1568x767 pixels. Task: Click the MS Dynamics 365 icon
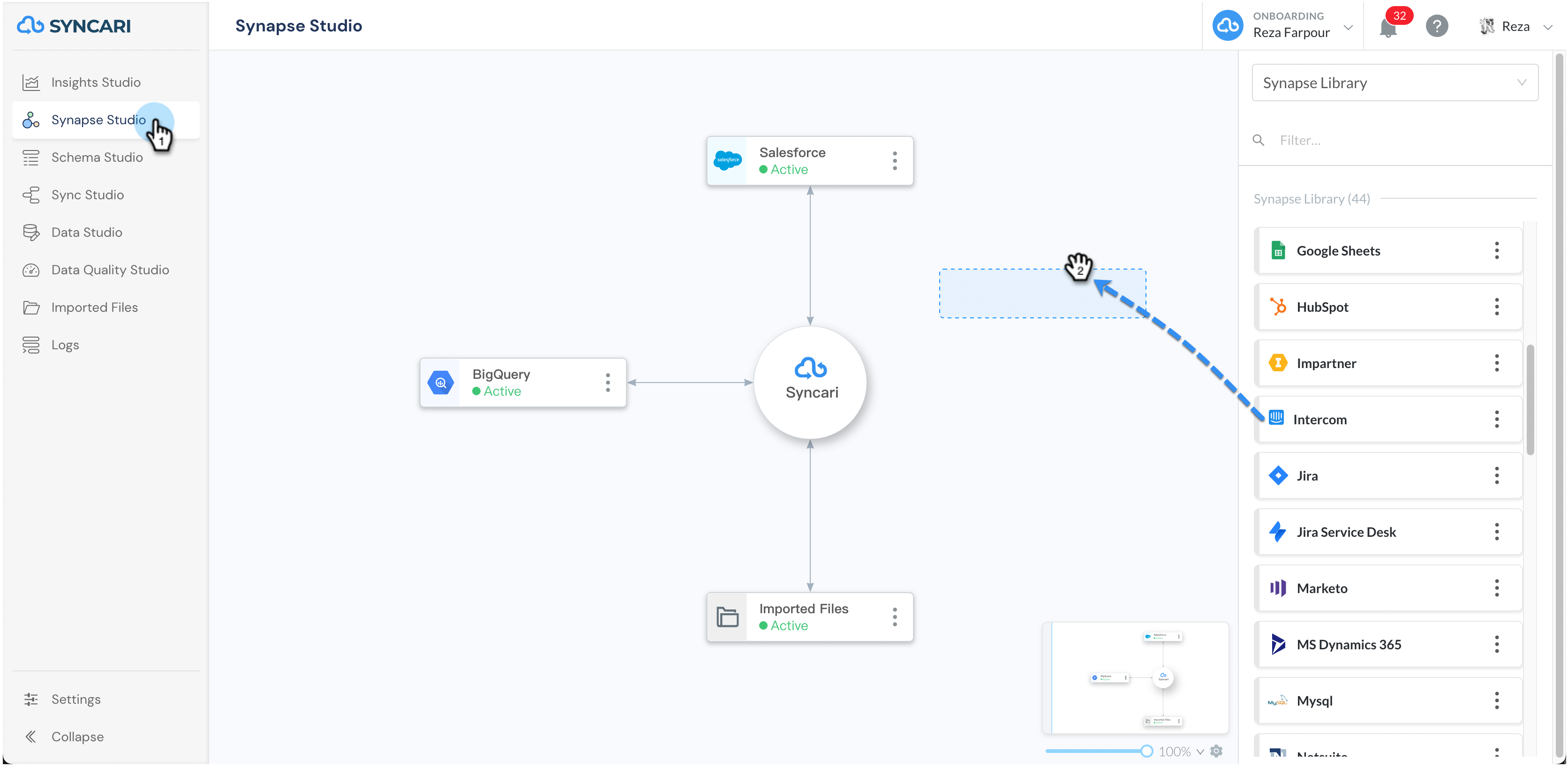(1278, 644)
